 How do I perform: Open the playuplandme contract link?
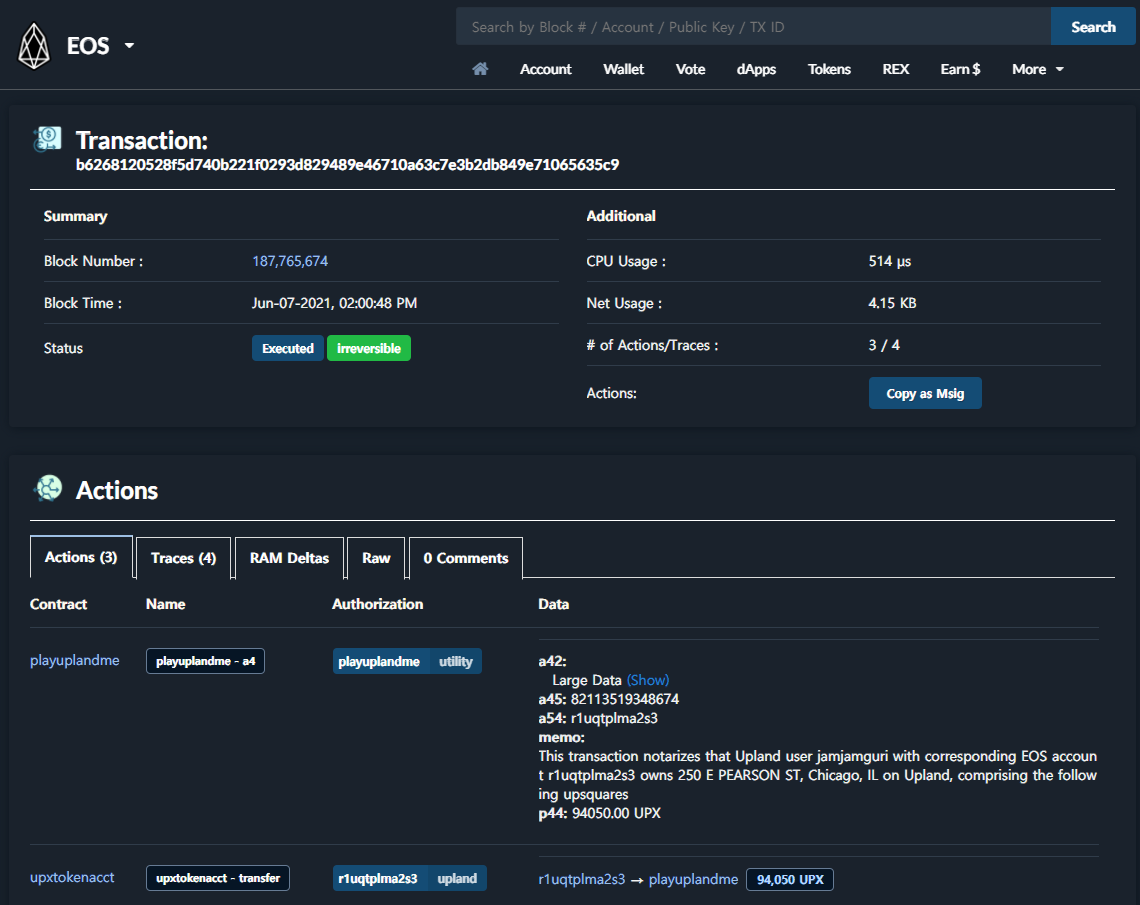[74, 660]
